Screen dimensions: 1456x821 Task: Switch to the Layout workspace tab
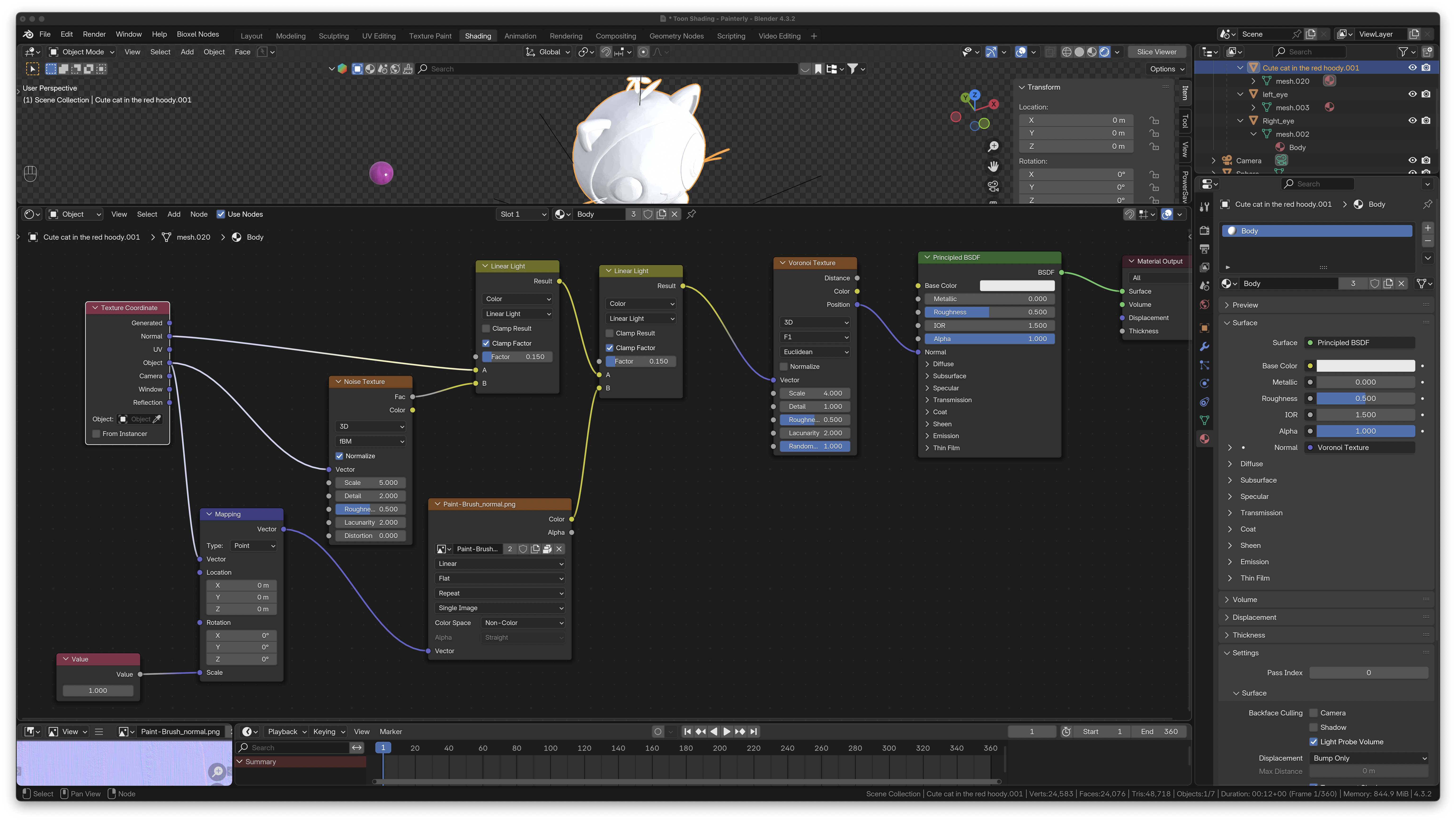[252, 36]
